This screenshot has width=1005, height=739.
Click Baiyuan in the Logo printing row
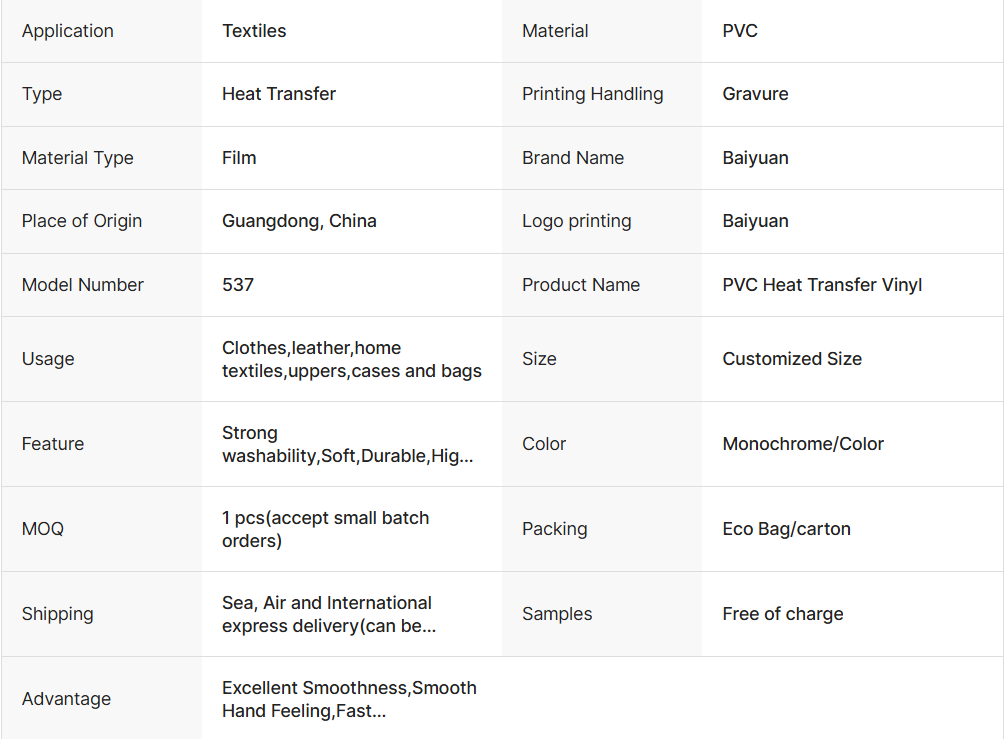[755, 221]
